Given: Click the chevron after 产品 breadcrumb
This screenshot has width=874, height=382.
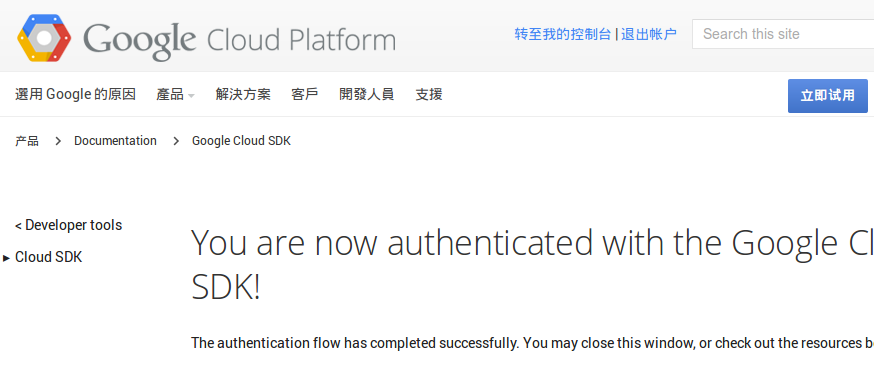Looking at the screenshot, I should click(58, 141).
